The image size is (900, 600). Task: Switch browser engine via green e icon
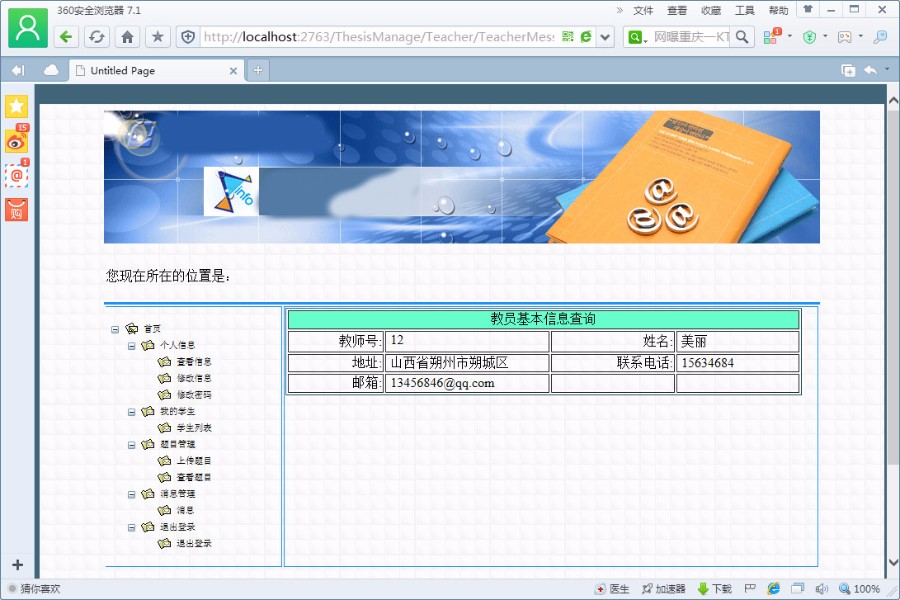point(585,37)
